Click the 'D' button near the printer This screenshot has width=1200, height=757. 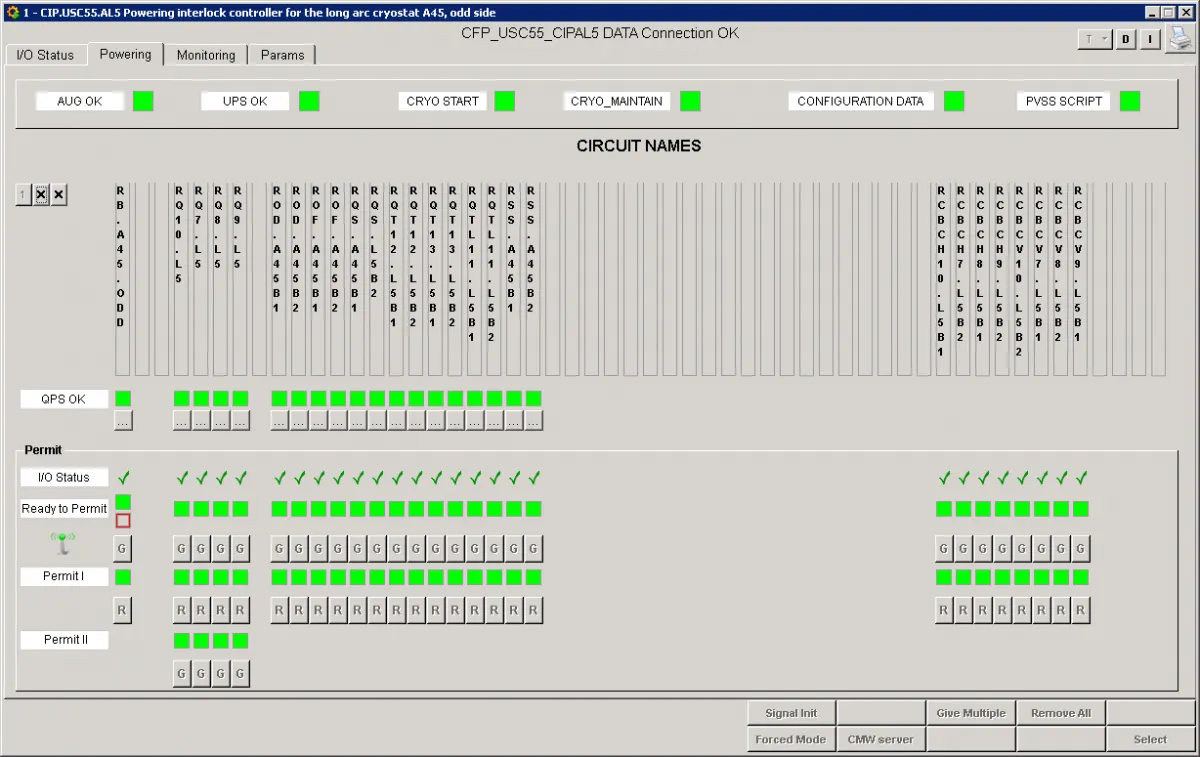[x=1125, y=39]
